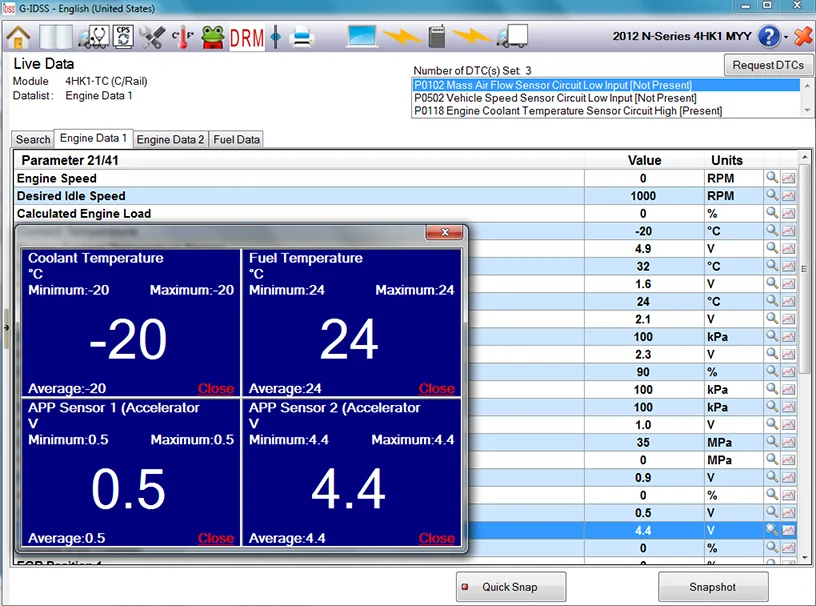Select DTC P0502 Vehicle Speed Sensor entry
Viewport: 816px width, 606px height.
(606, 98)
